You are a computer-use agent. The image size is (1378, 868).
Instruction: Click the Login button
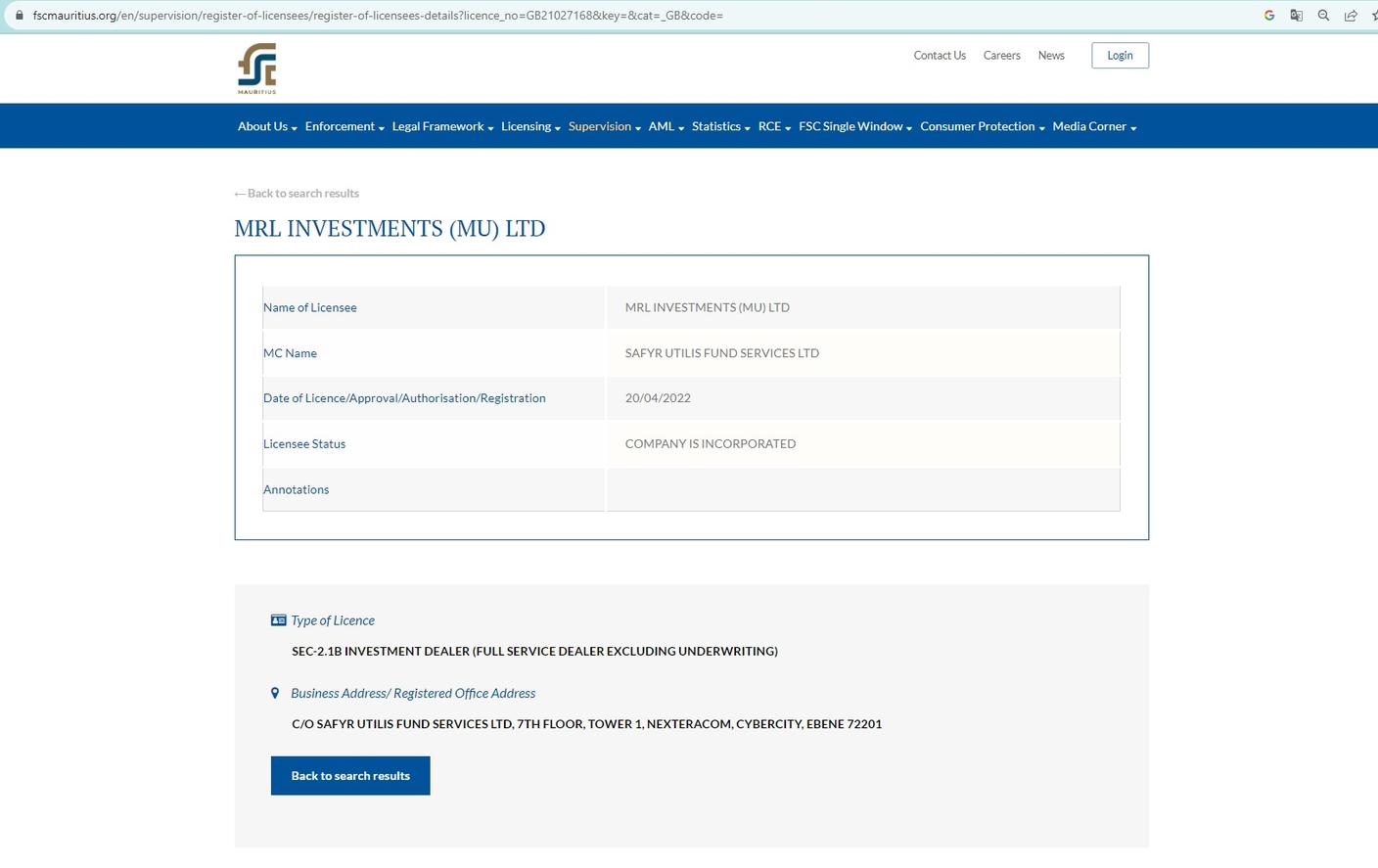pyautogui.click(x=1120, y=56)
